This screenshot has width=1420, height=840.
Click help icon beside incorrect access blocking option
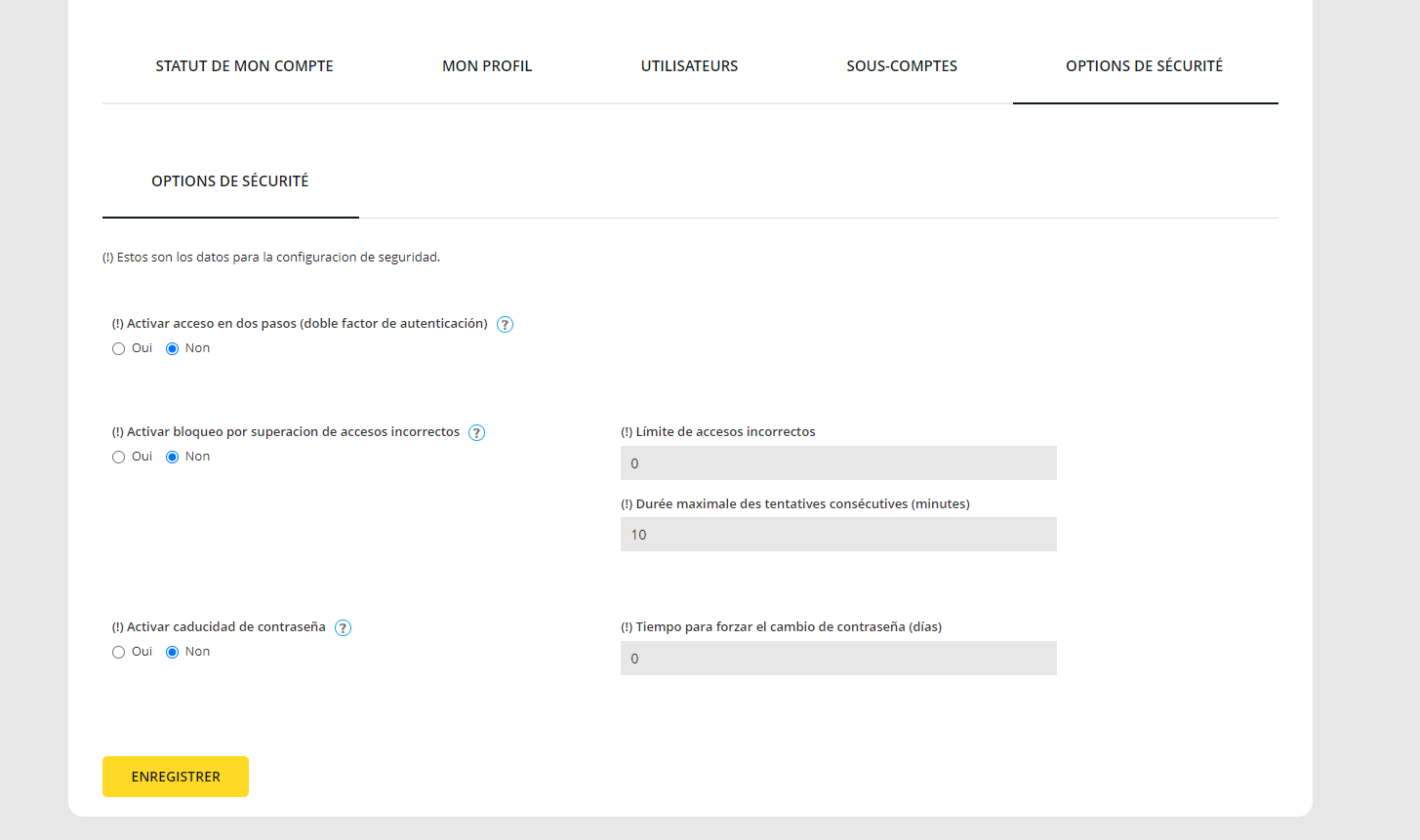click(x=476, y=433)
